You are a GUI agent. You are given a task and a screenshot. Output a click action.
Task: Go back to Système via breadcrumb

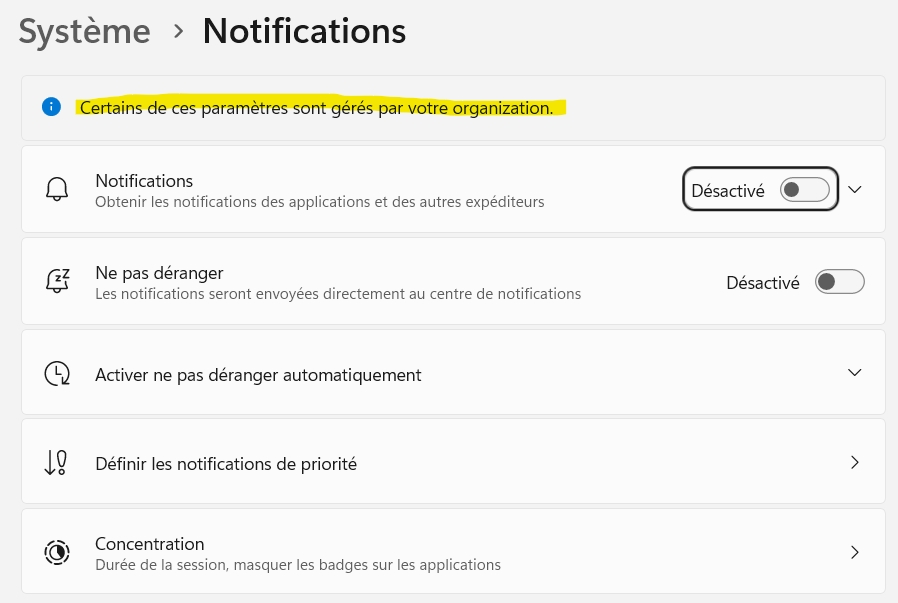click(84, 31)
